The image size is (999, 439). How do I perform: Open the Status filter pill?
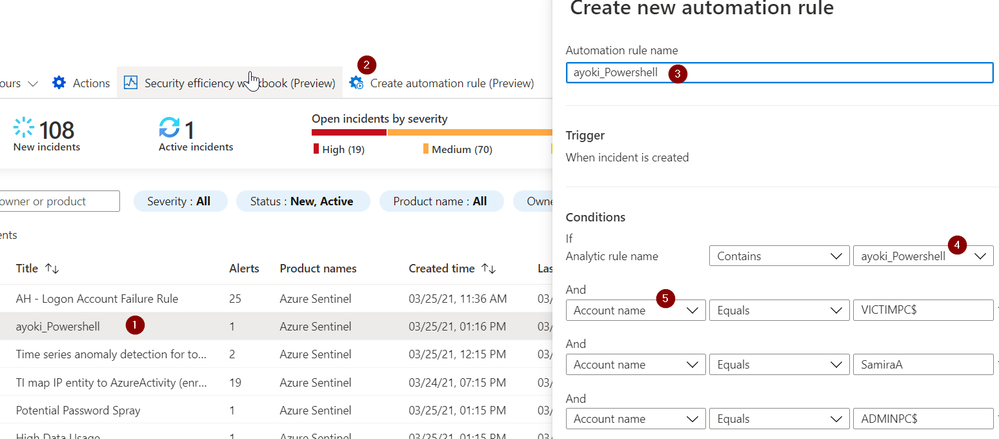[302, 201]
